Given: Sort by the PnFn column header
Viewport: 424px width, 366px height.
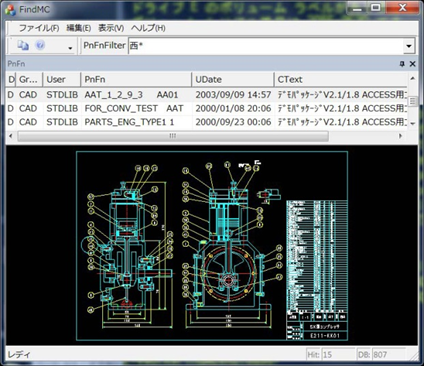Looking at the screenshot, I should coord(136,79).
